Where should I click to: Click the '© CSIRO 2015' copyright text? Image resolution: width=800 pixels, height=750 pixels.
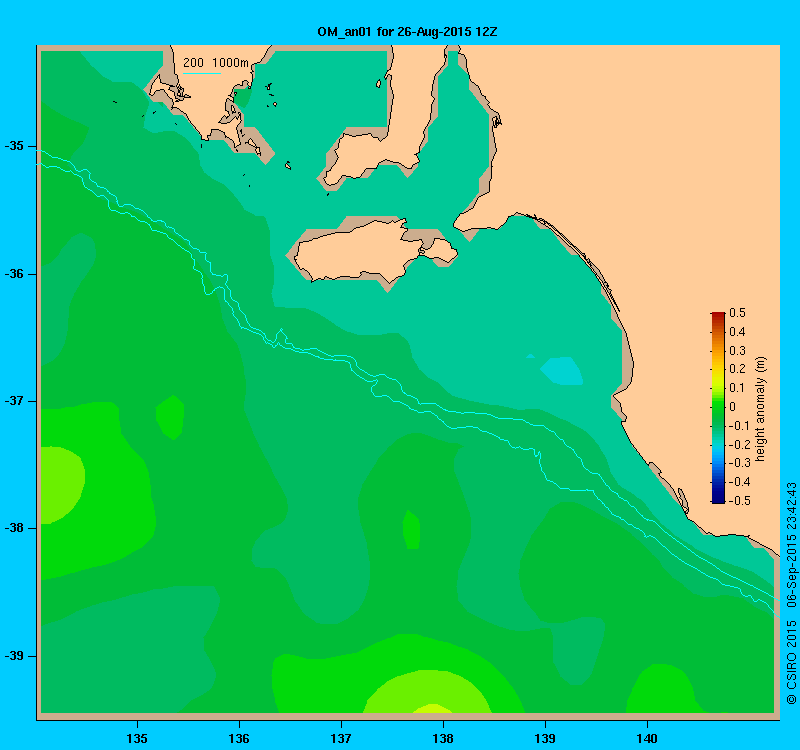pyautogui.click(x=791, y=662)
